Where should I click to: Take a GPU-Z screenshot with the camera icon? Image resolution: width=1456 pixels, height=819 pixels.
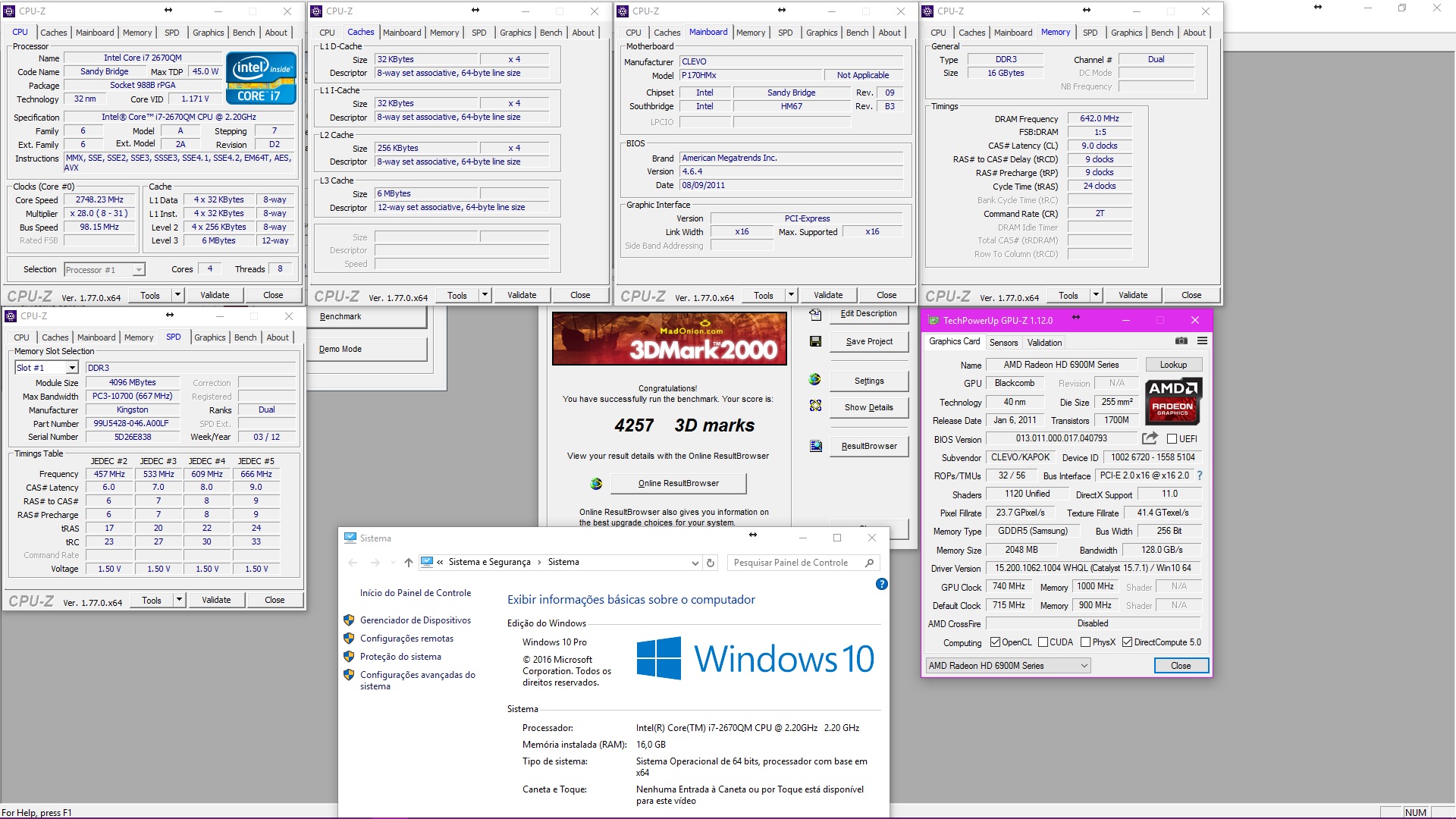[1181, 341]
